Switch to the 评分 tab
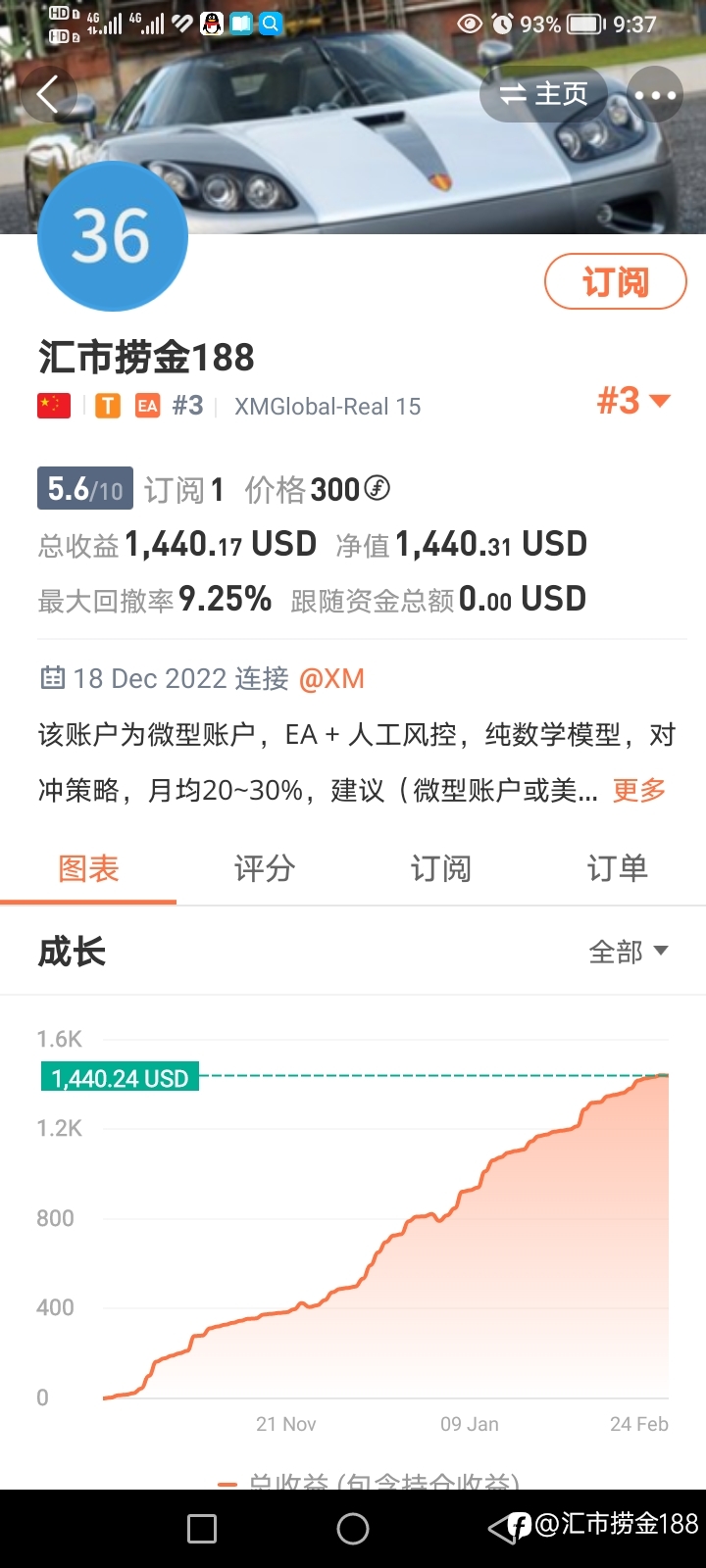 point(265,868)
